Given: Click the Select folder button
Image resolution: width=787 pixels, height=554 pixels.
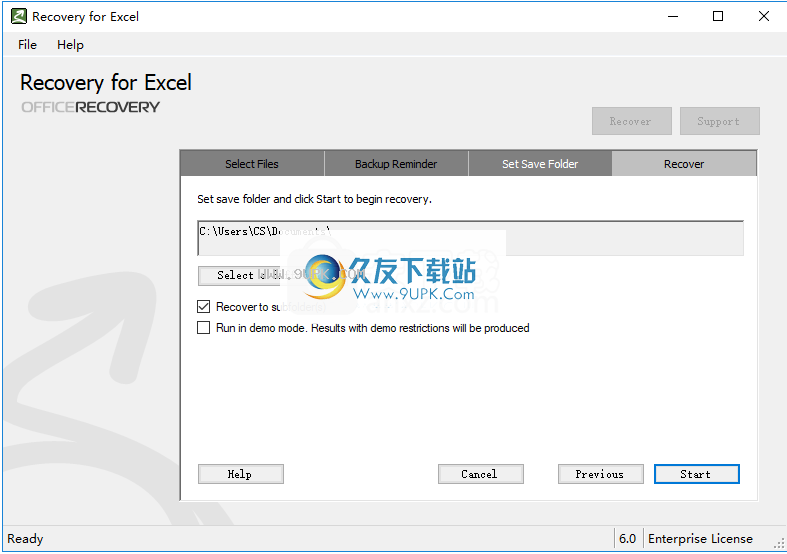Looking at the screenshot, I should (240, 275).
